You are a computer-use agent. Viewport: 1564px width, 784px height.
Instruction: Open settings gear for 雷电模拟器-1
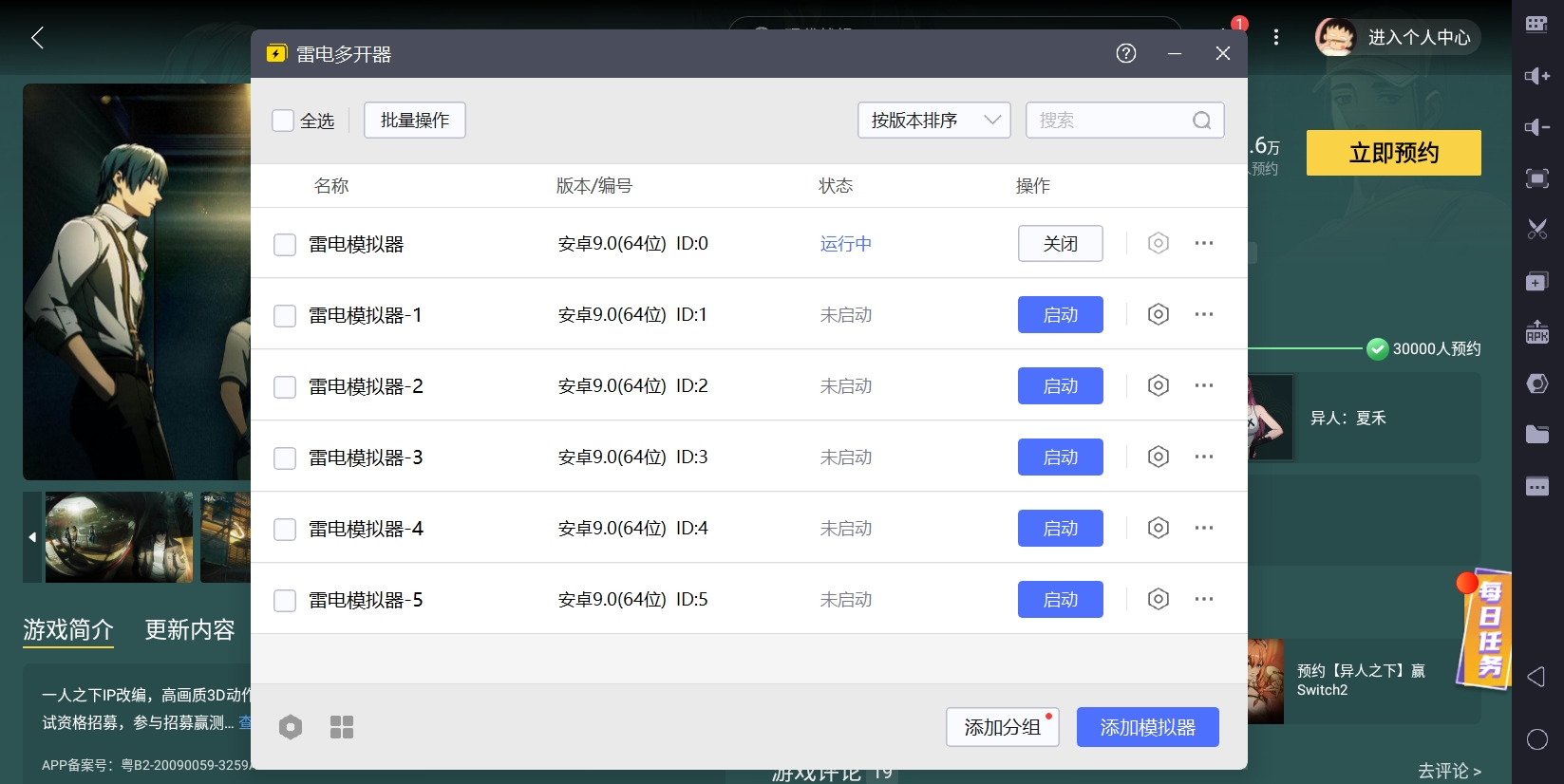tap(1158, 314)
